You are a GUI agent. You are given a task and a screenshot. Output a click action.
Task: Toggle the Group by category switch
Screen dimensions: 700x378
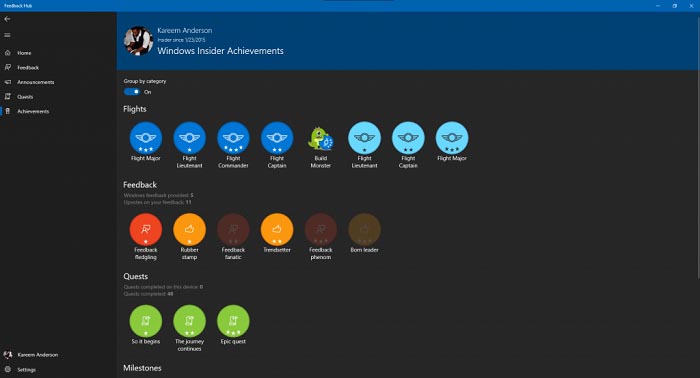coord(132,91)
